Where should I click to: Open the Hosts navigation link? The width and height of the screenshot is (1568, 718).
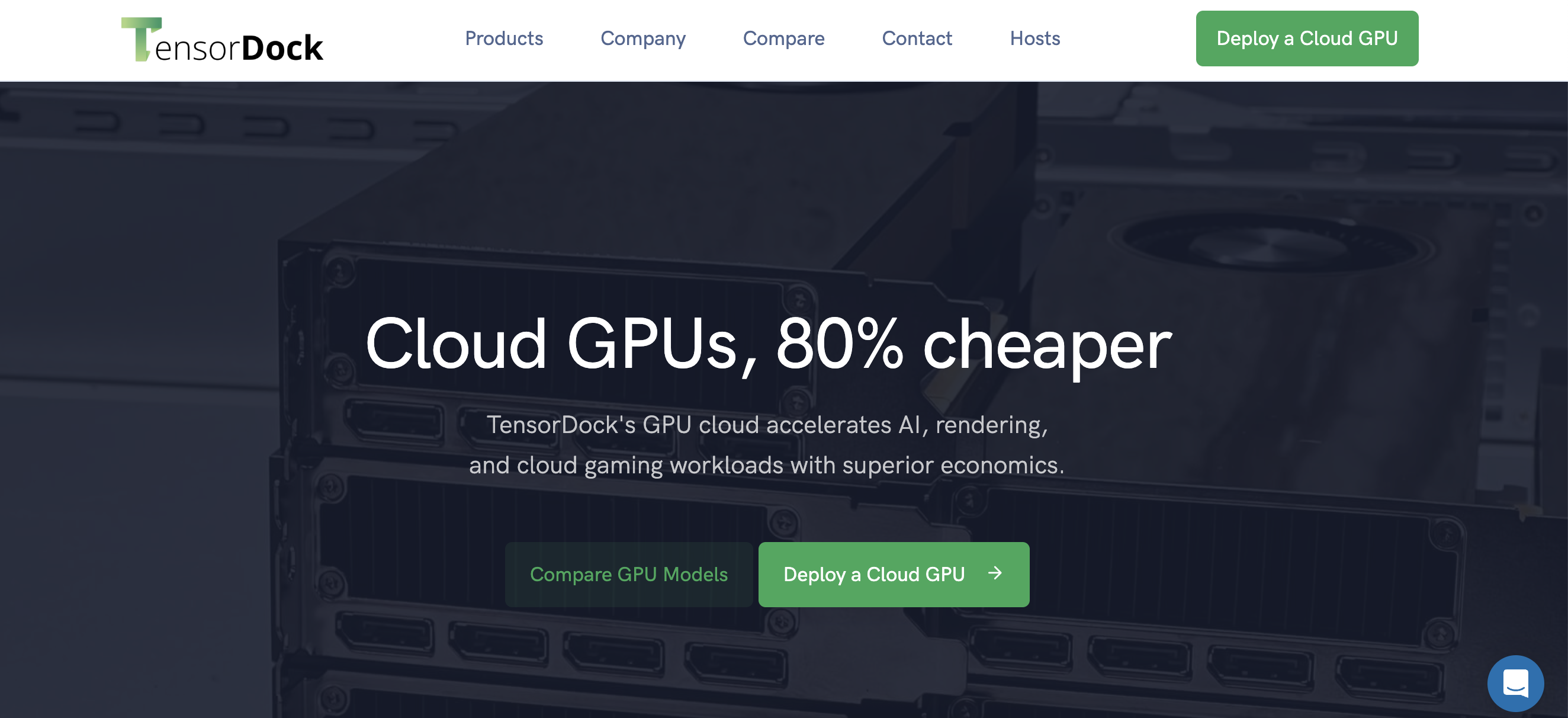pos(1035,39)
